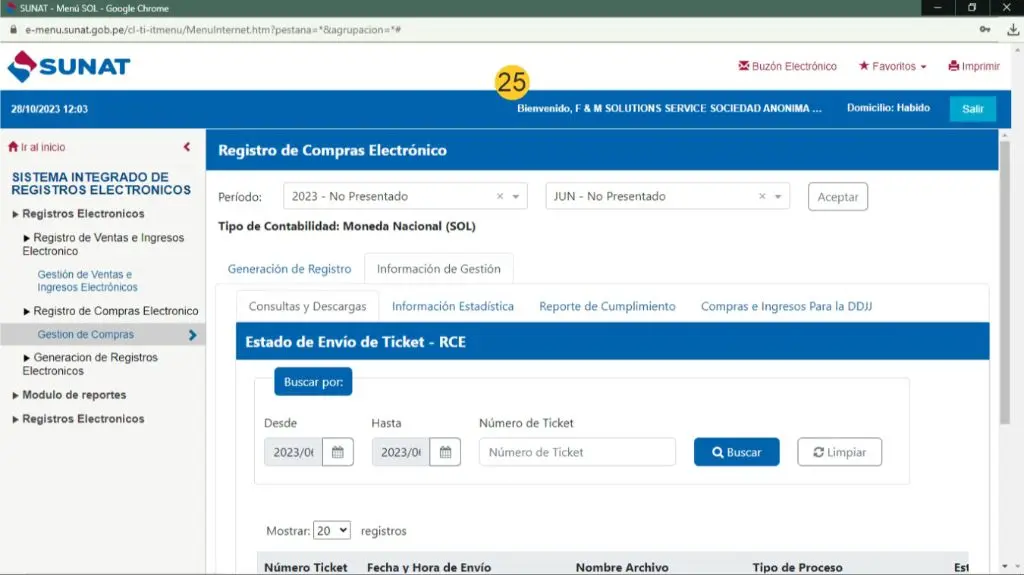Clear the 2023 year selection with x

[500, 197]
